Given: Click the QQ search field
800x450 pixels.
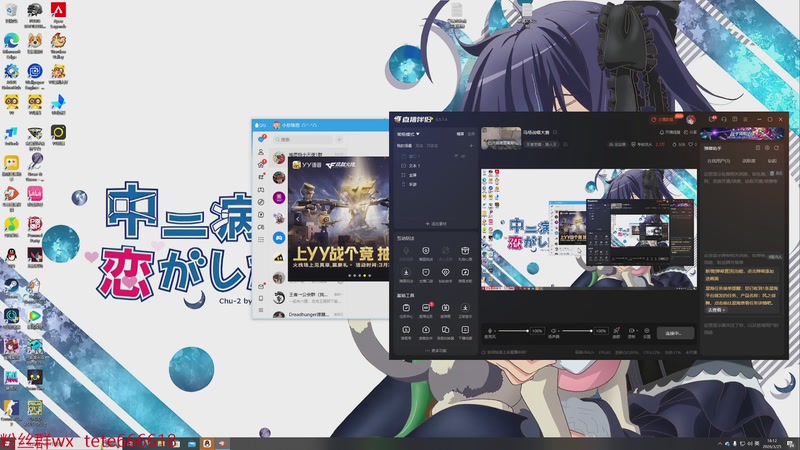Looking at the screenshot, I should pos(303,139).
